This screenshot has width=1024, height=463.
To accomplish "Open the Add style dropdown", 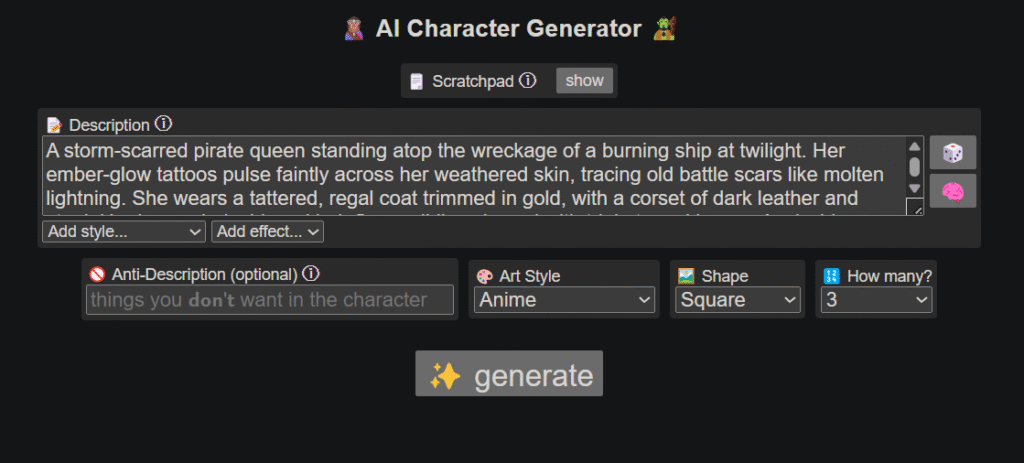I will click(x=124, y=232).
